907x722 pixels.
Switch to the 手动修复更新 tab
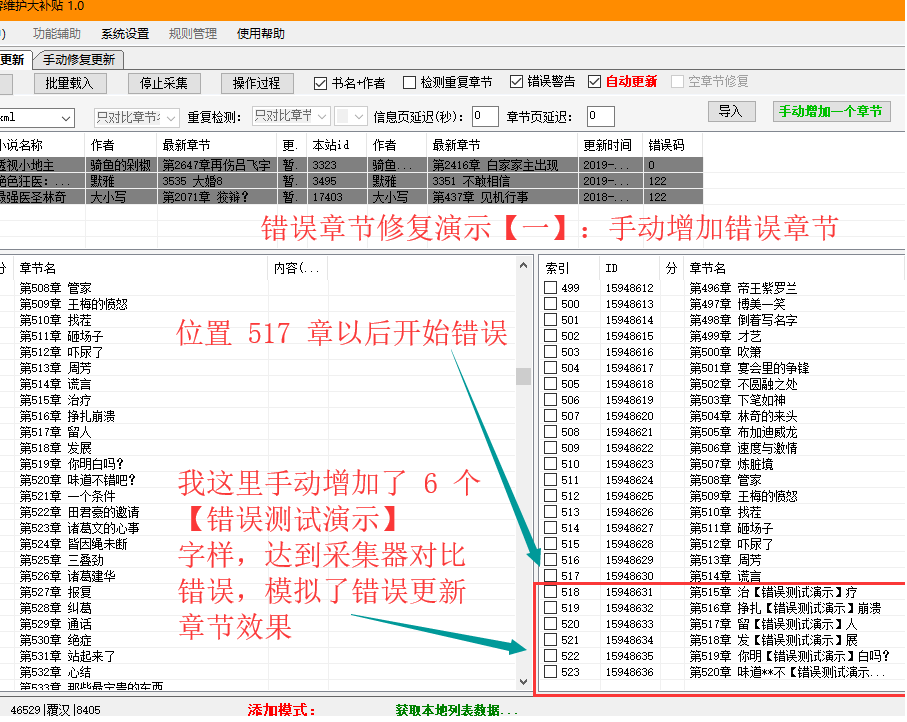78,59
